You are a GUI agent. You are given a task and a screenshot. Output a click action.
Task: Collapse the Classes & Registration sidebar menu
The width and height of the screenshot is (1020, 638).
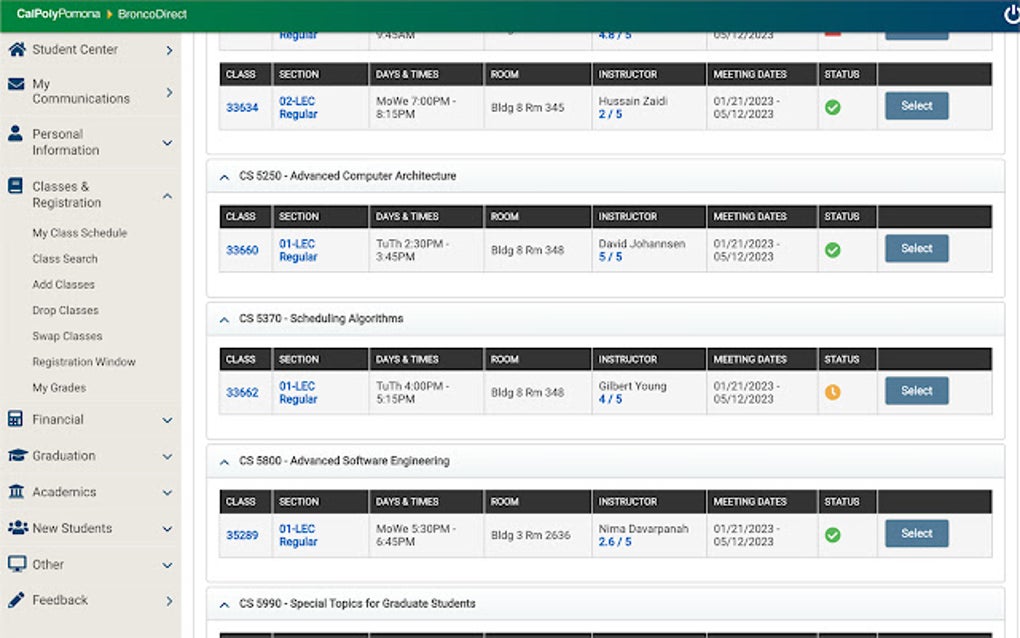click(x=167, y=195)
